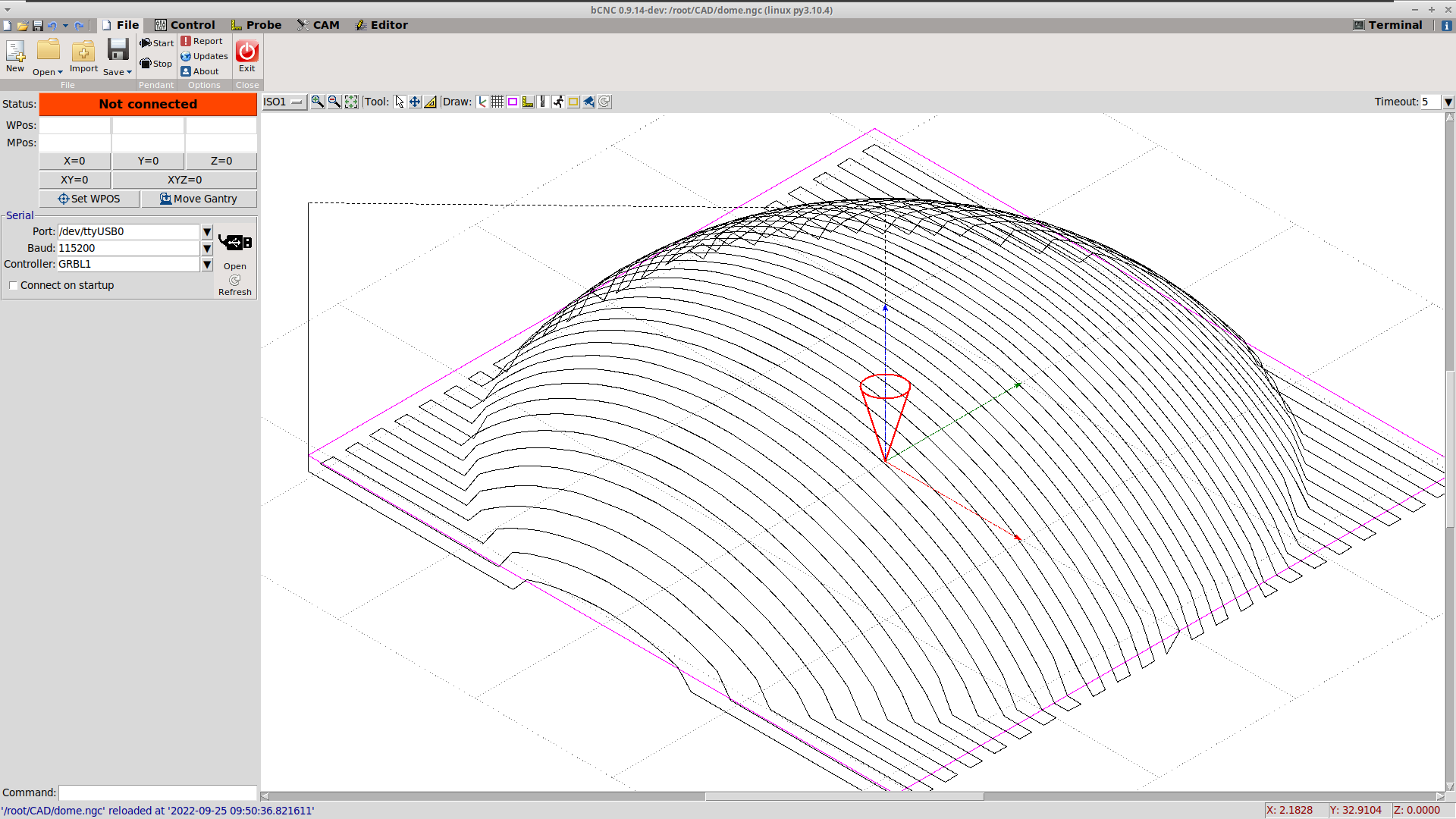Image resolution: width=1456 pixels, height=819 pixels.
Task: Open the window menu arrow in title bar
Action: [8, 10]
